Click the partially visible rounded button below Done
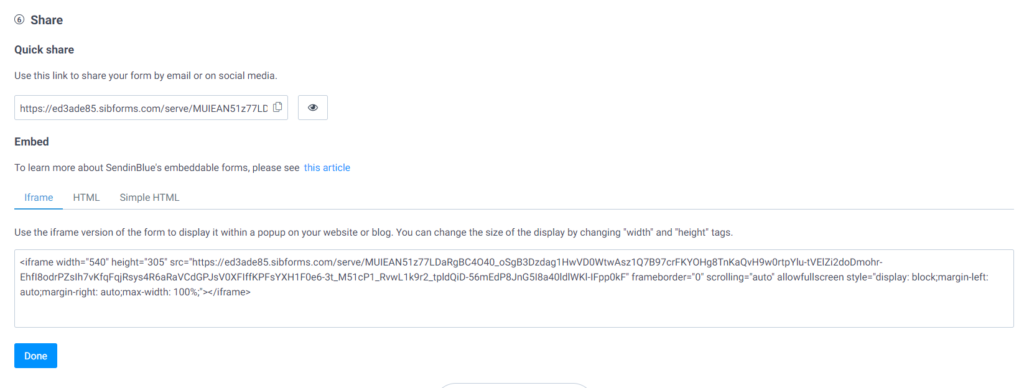Screen dimensions: 1024x388 514,385
